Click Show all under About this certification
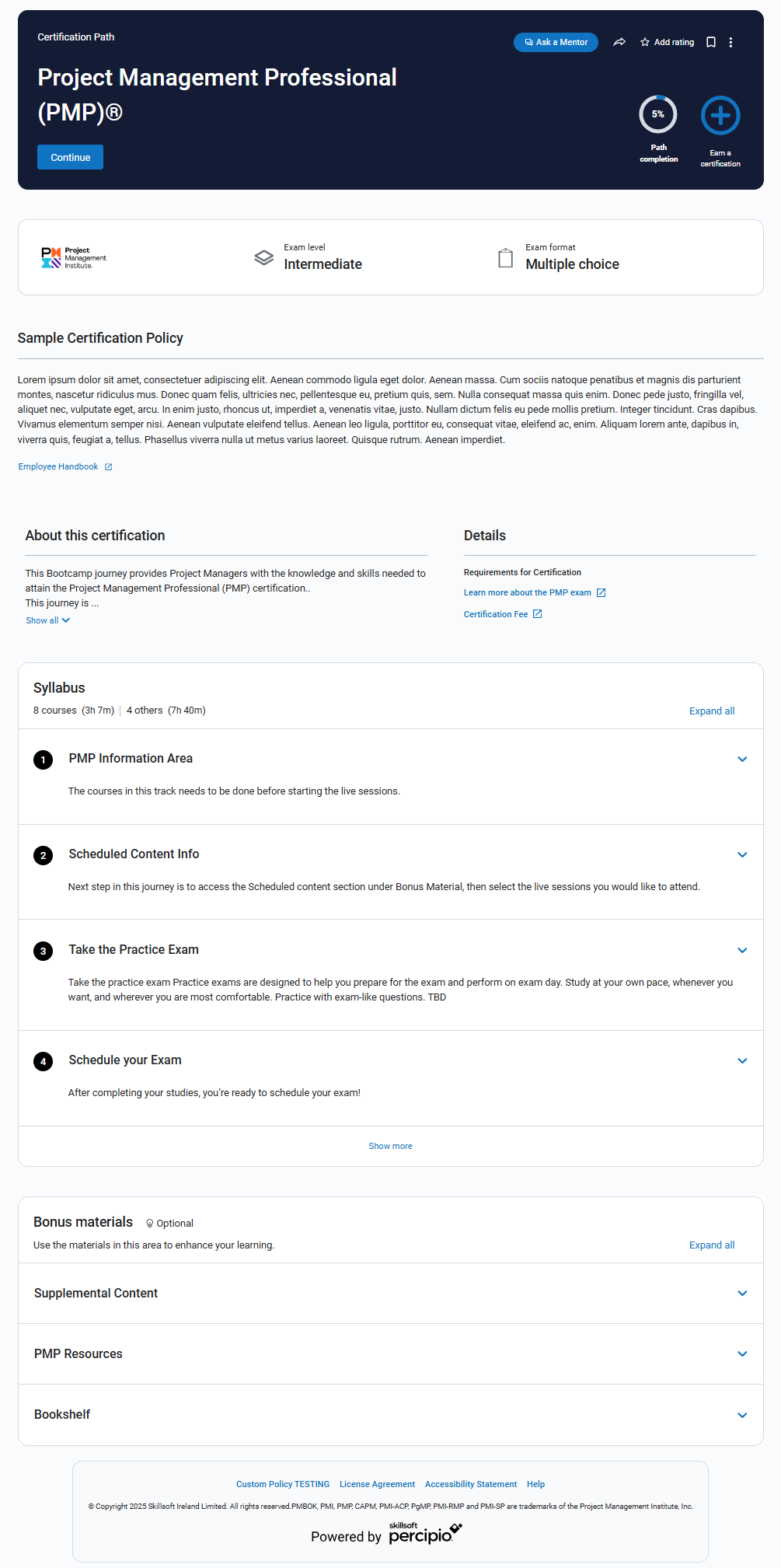 click(47, 620)
